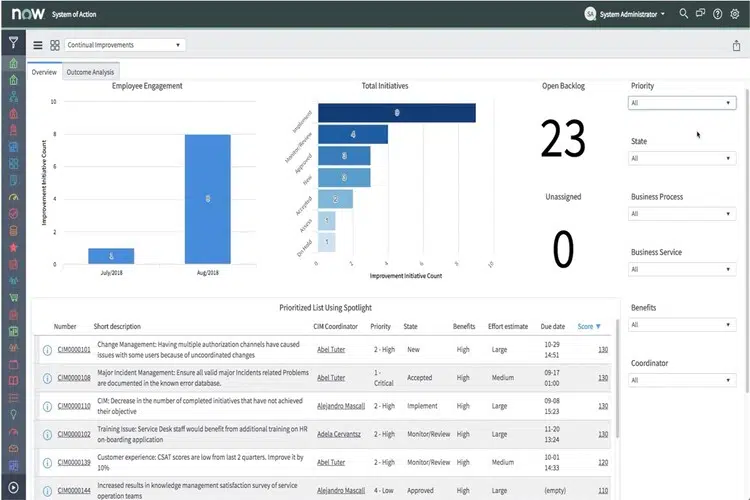
Task: Click the global search magnifier icon
Action: (x=684, y=14)
